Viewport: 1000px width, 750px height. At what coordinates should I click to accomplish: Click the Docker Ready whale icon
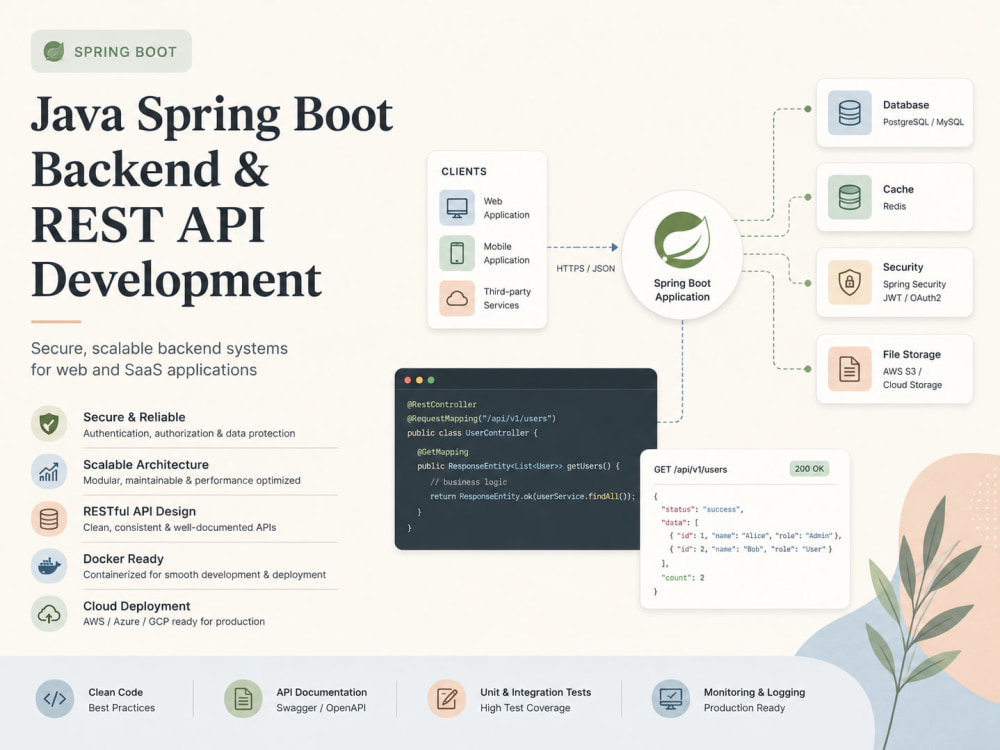(49, 566)
